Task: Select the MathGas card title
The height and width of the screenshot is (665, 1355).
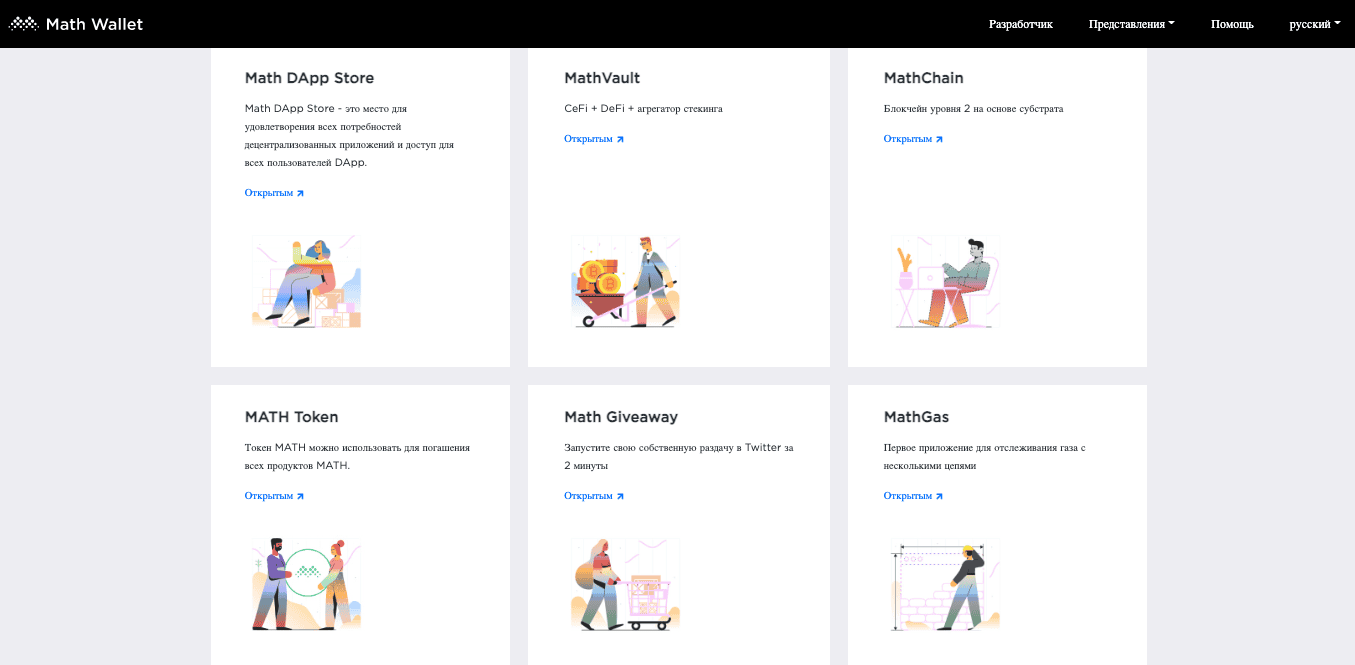Action: [916, 417]
